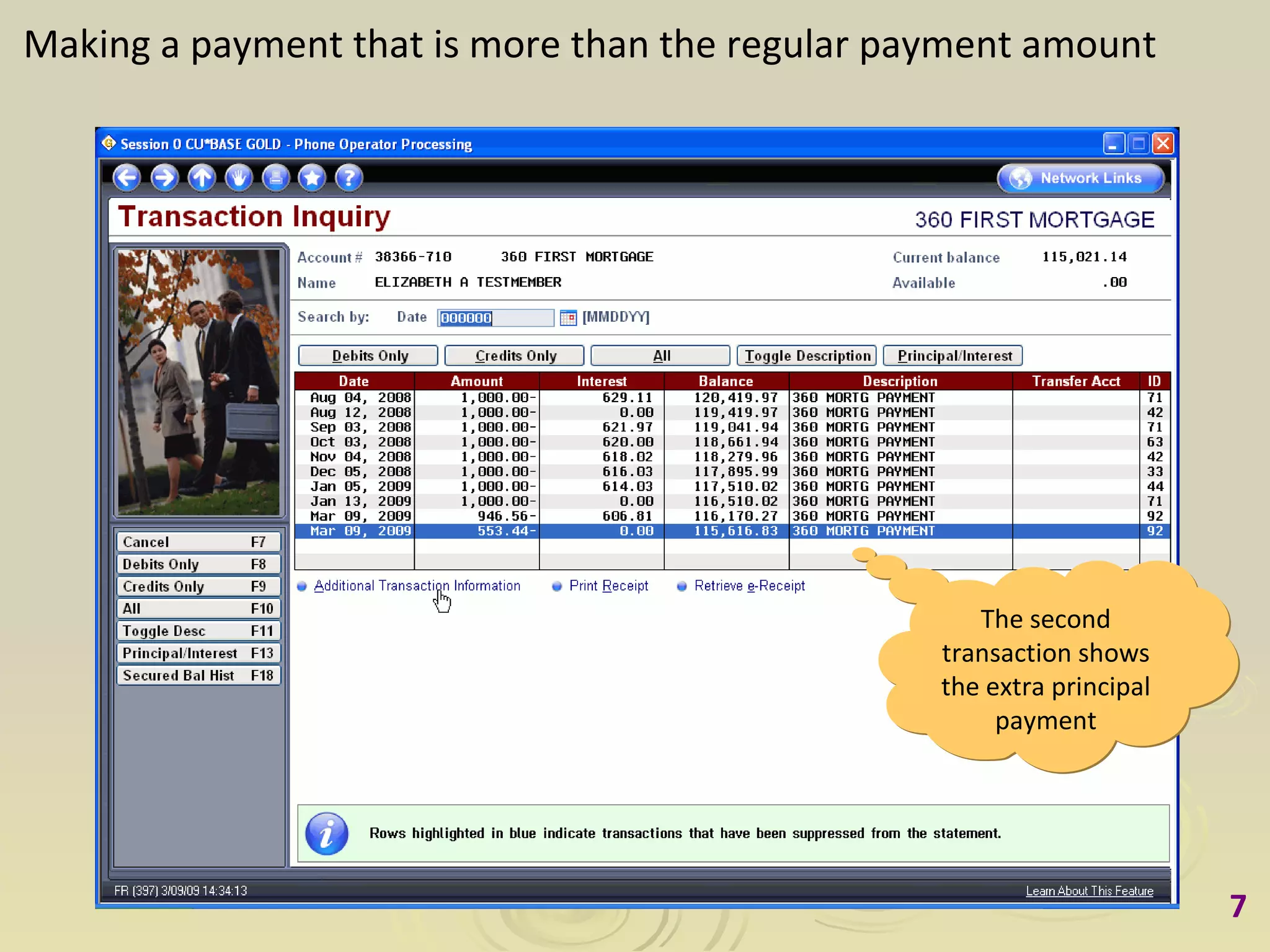
Task: Click the status bar text FR (397) 3/09/09
Action: pyautogui.click(x=180, y=891)
